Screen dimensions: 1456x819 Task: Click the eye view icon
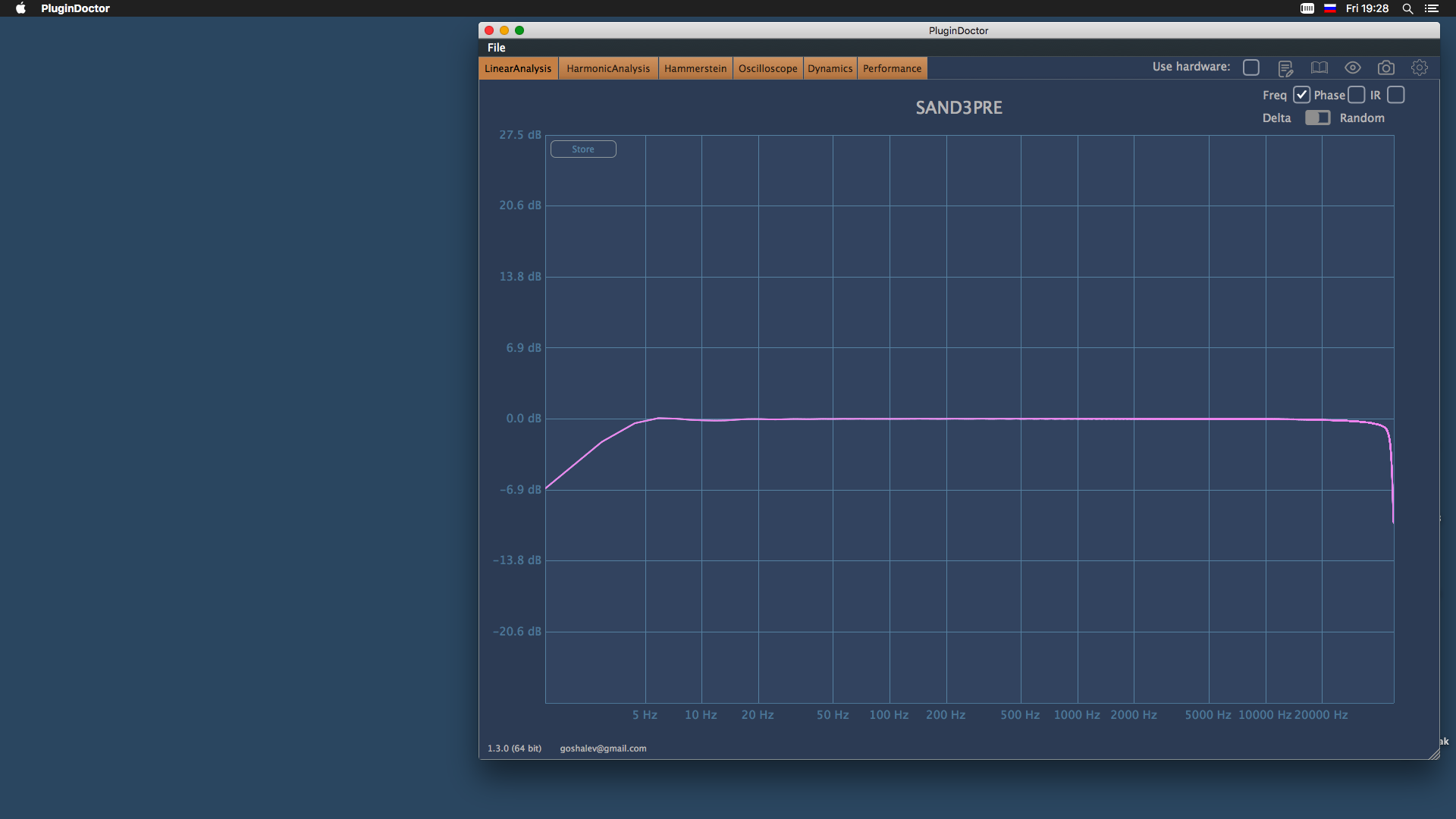[1353, 67]
